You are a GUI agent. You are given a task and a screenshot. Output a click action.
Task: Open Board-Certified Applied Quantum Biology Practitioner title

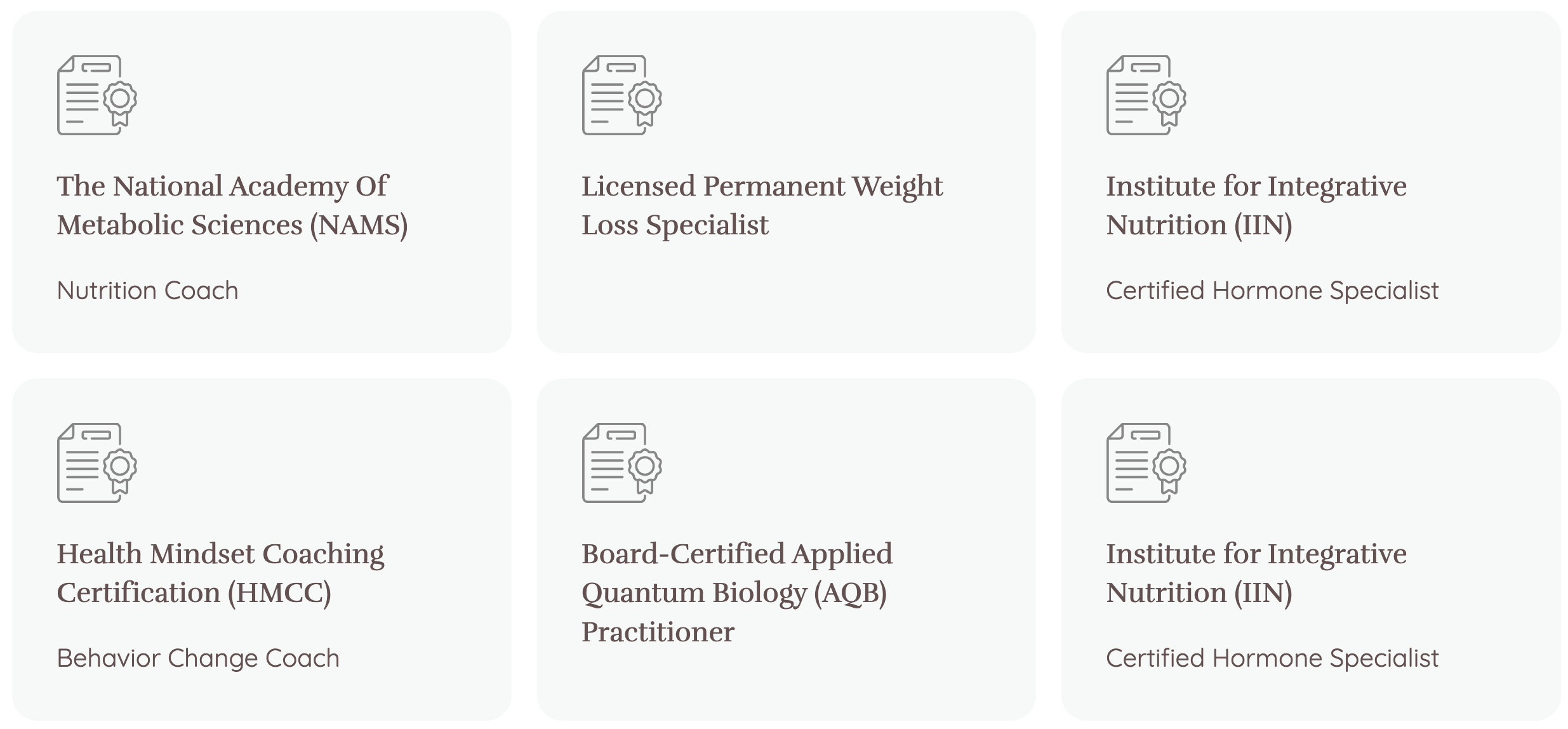pos(737,592)
